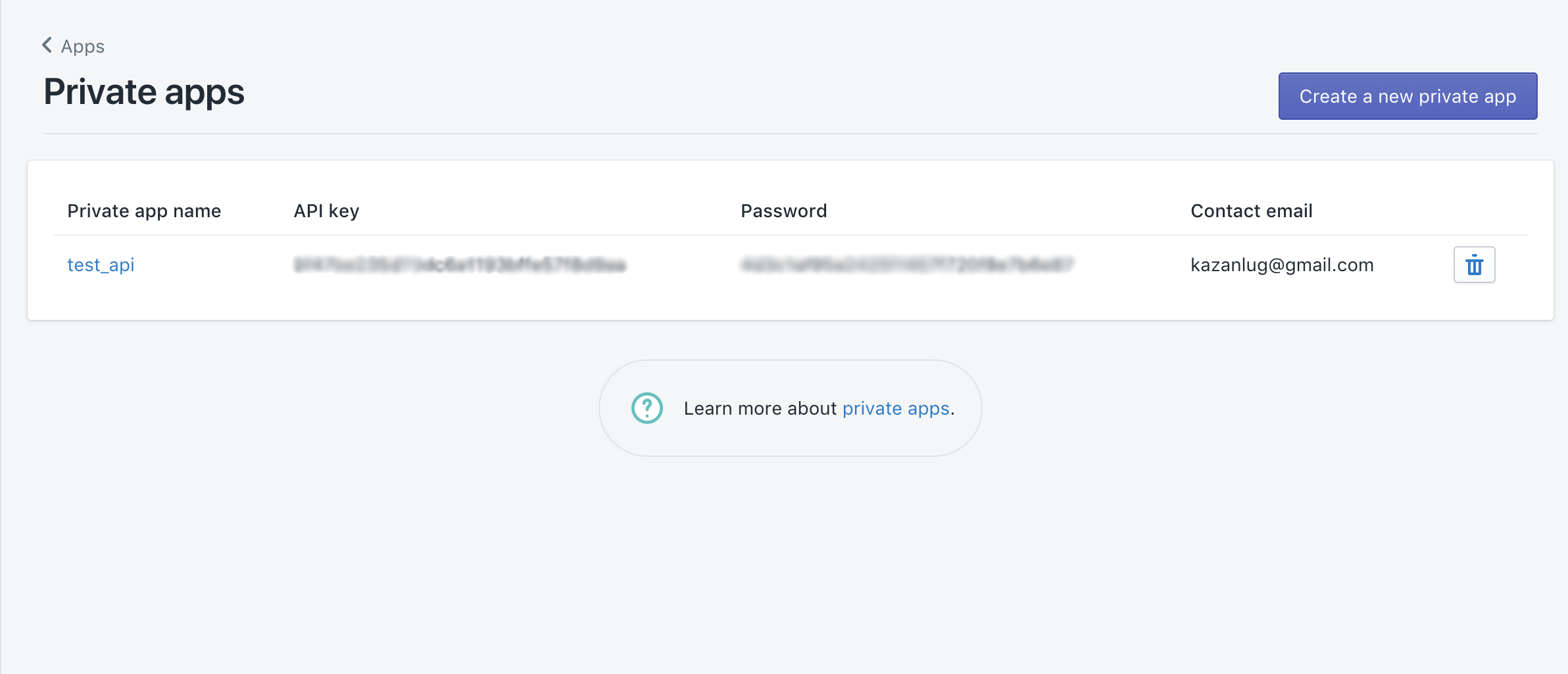Create a new private app
1568x674 pixels.
coord(1408,96)
